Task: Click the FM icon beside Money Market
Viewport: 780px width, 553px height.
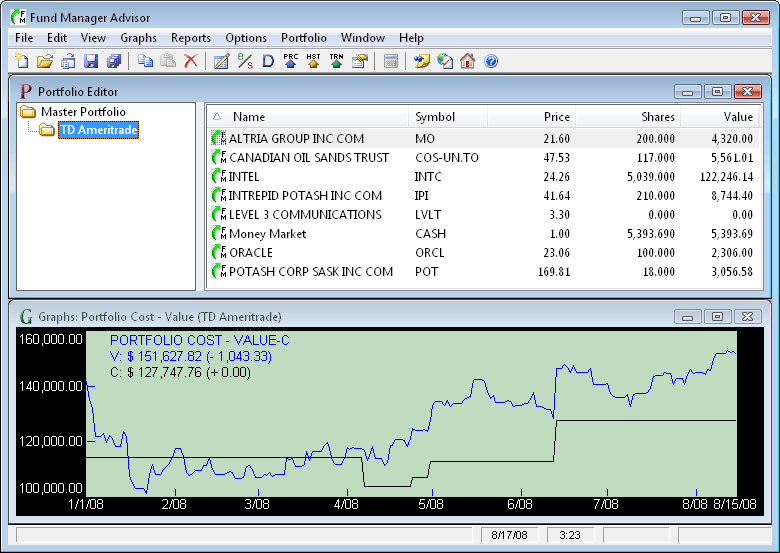Action: [x=219, y=234]
